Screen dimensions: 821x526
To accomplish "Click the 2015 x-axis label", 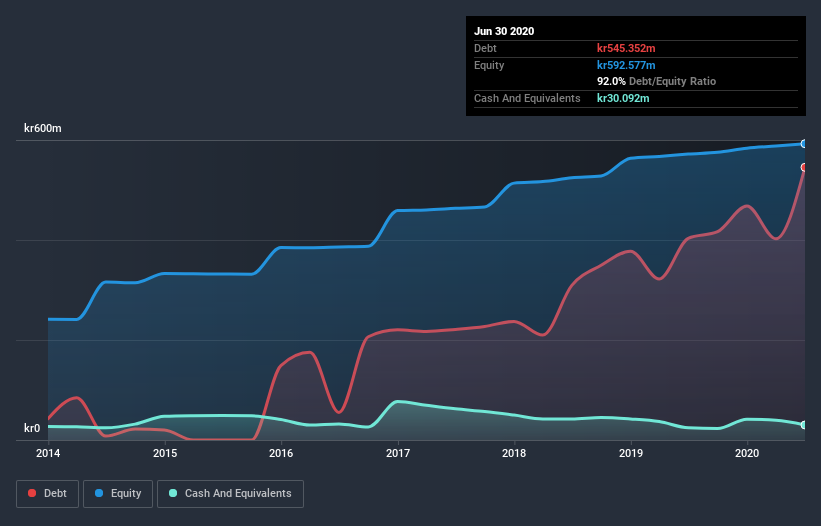I will coord(165,453).
